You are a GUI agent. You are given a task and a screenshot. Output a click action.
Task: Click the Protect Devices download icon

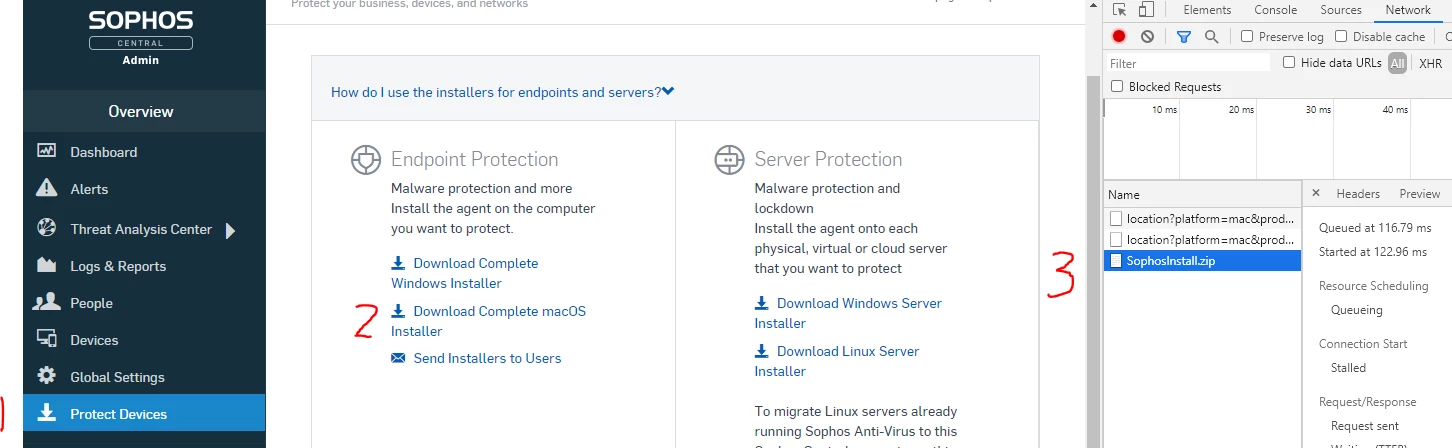[x=46, y=413]
